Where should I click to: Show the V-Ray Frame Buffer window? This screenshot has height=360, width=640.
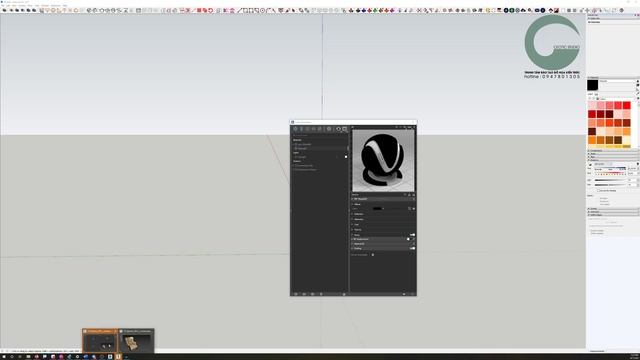pos(345,129)
